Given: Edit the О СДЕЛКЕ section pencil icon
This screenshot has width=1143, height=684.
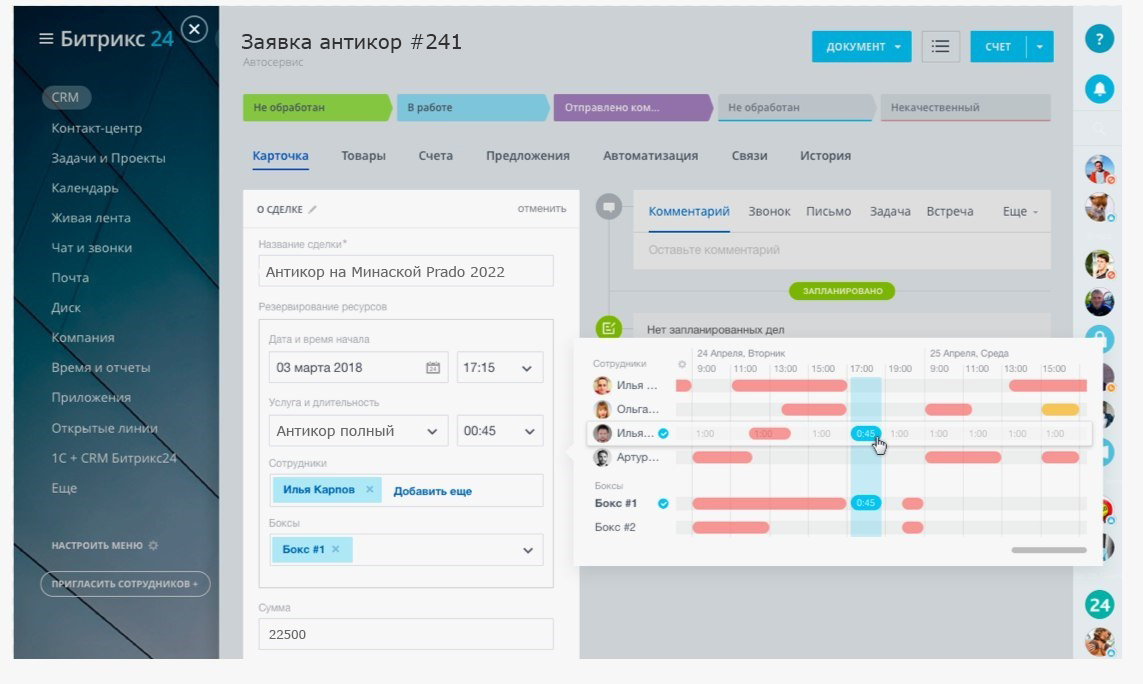Looking at the screenshot, I should coord(312,209).
